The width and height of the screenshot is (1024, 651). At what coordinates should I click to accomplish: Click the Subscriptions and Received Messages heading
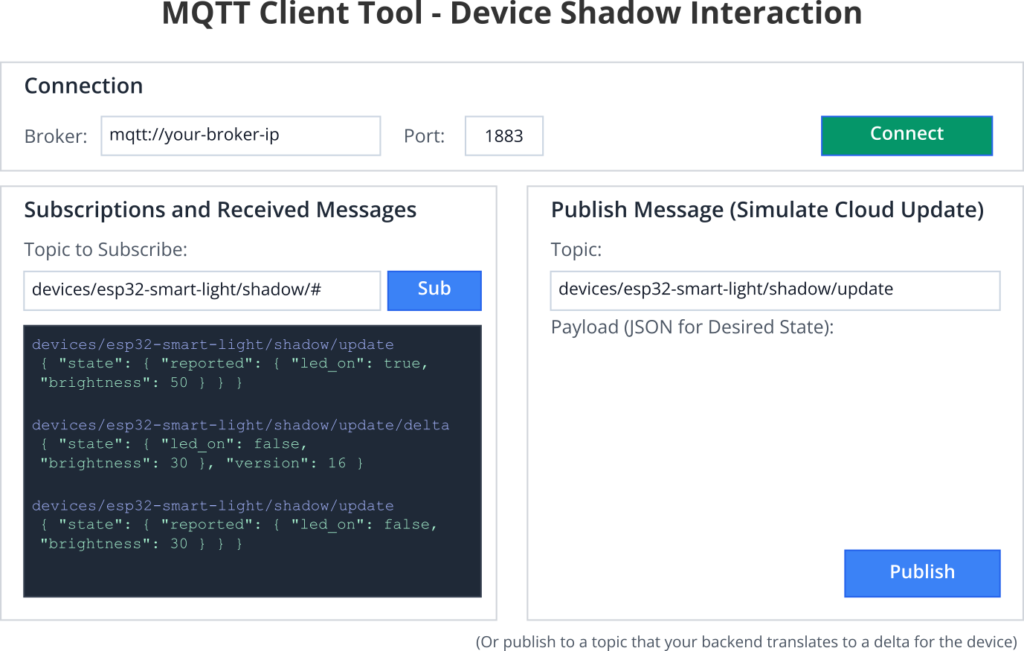[220, 210]
